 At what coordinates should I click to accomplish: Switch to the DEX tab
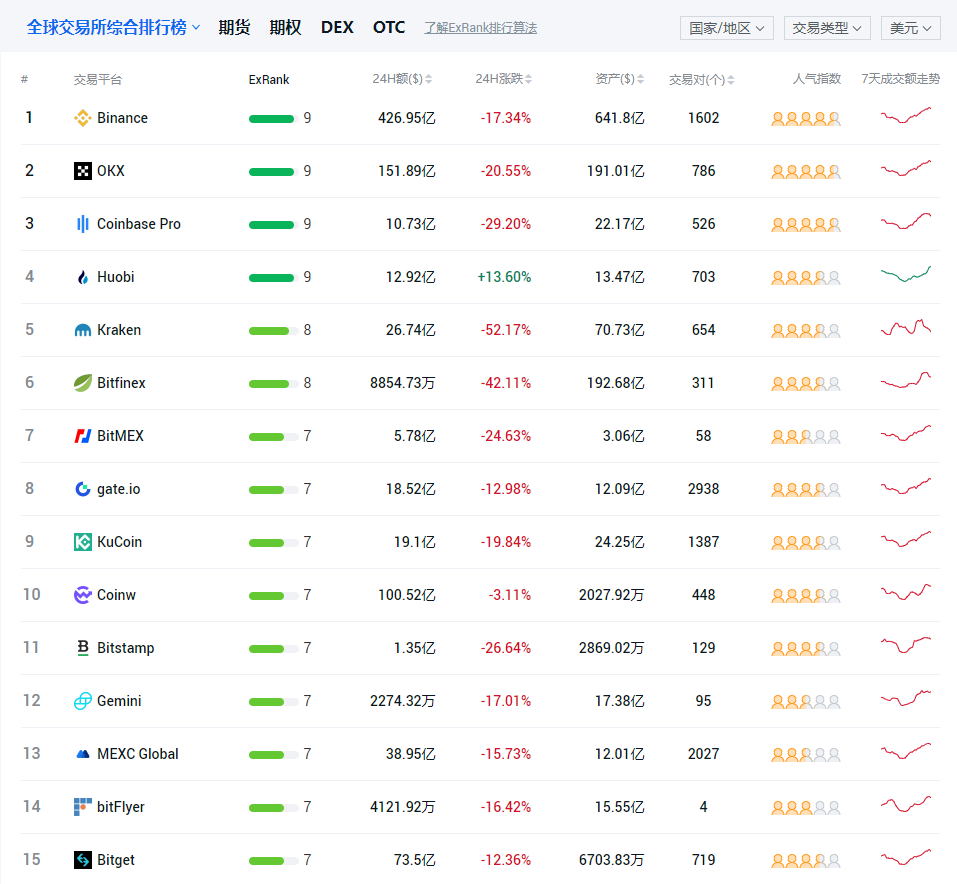point(337,27)
